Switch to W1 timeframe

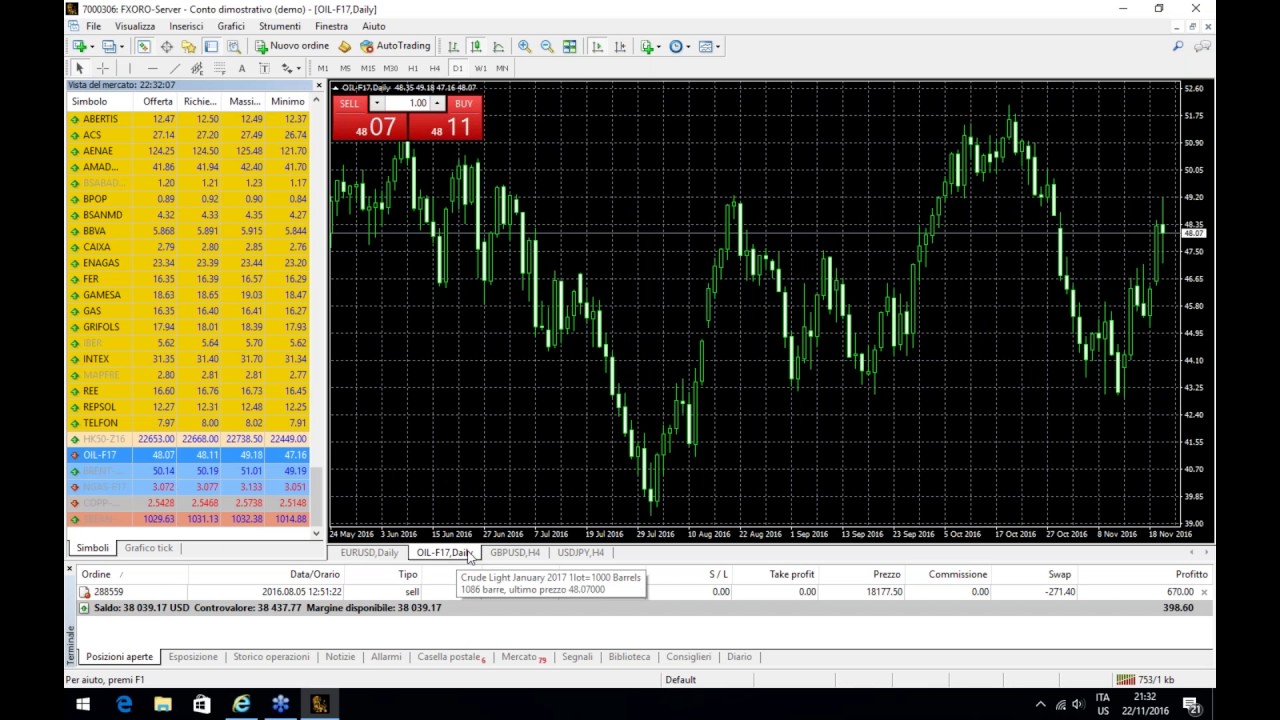point(480,68)
